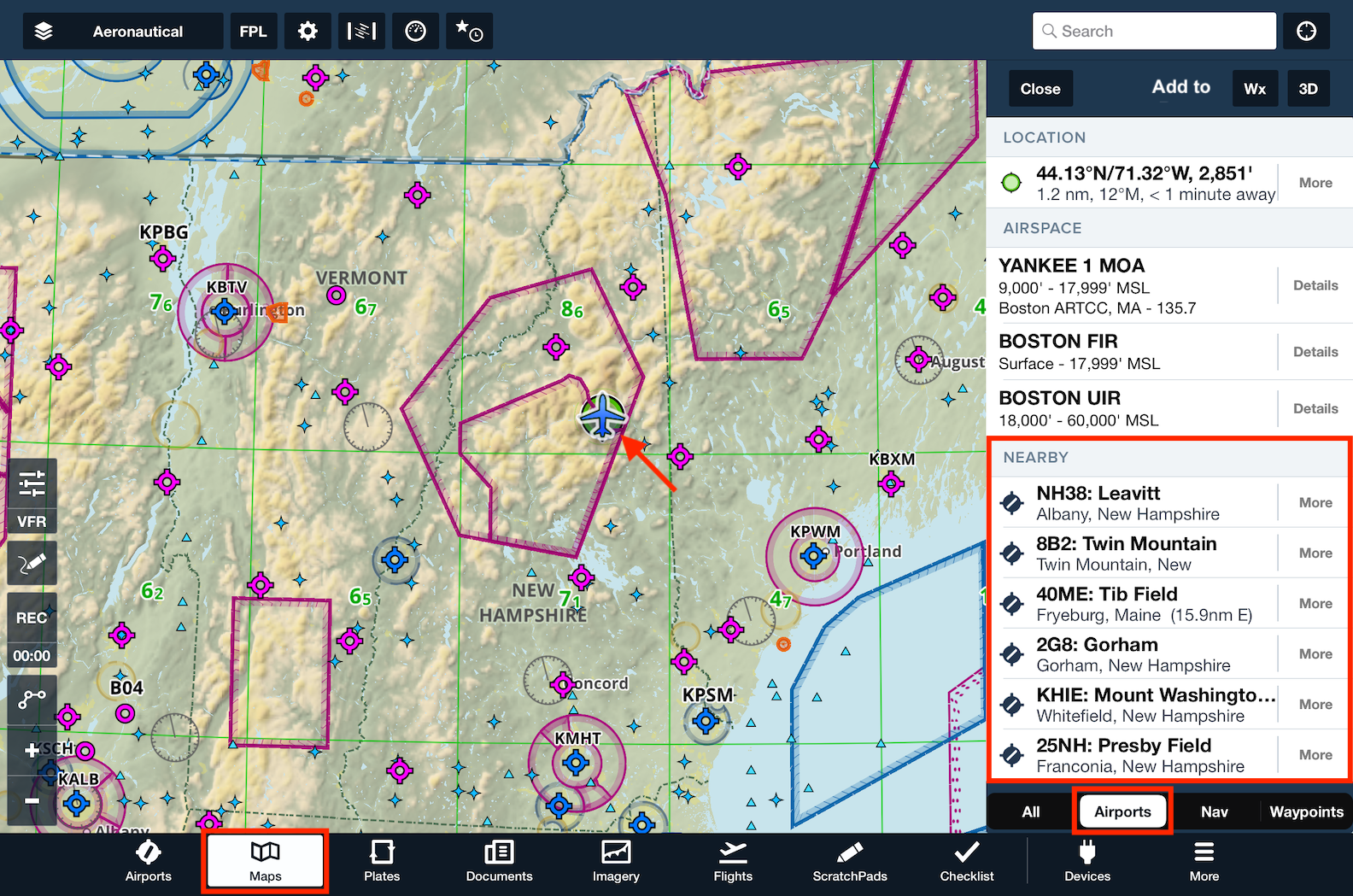Tap the Add to button
1353x896 pixels.
(1180, 87)
